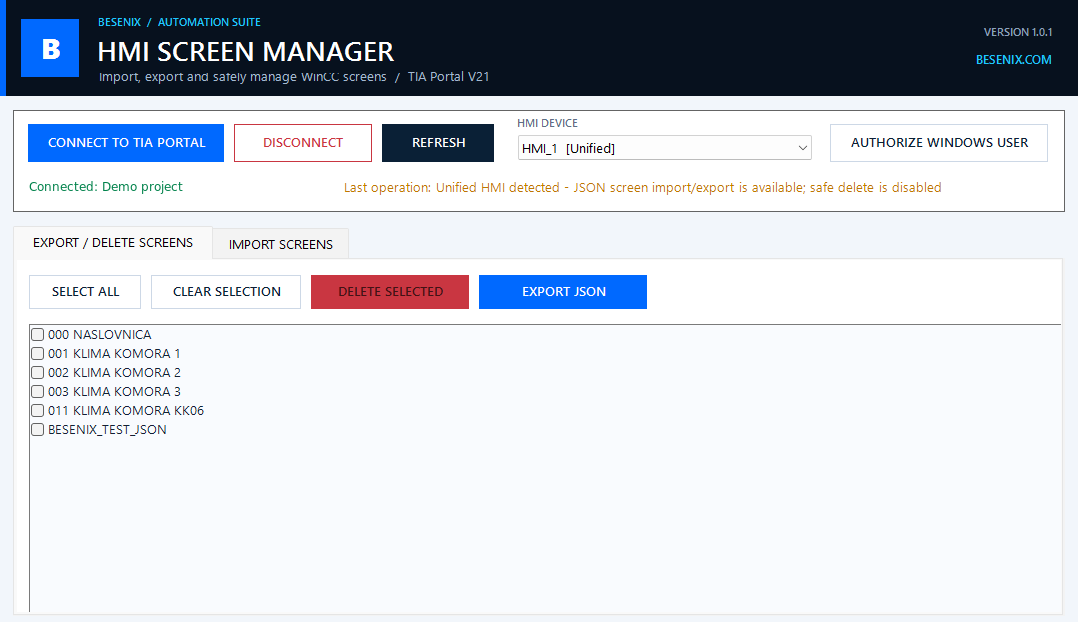The height and width of the screenshot is (622, 1078).
Task: Click the blue Besenix B logo
Action: (x=50, y=47)
